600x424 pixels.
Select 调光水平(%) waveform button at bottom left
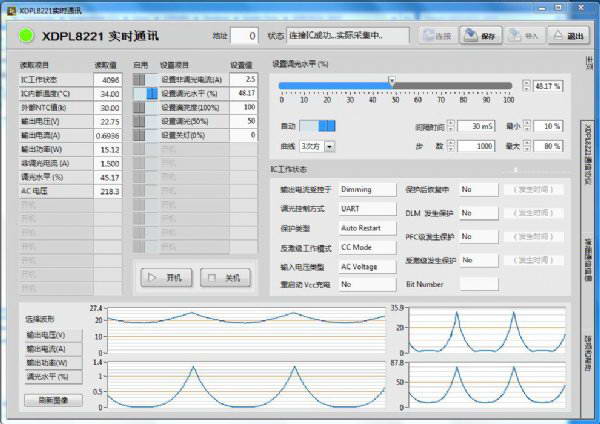pyautogui.click(x=53, y=377)
